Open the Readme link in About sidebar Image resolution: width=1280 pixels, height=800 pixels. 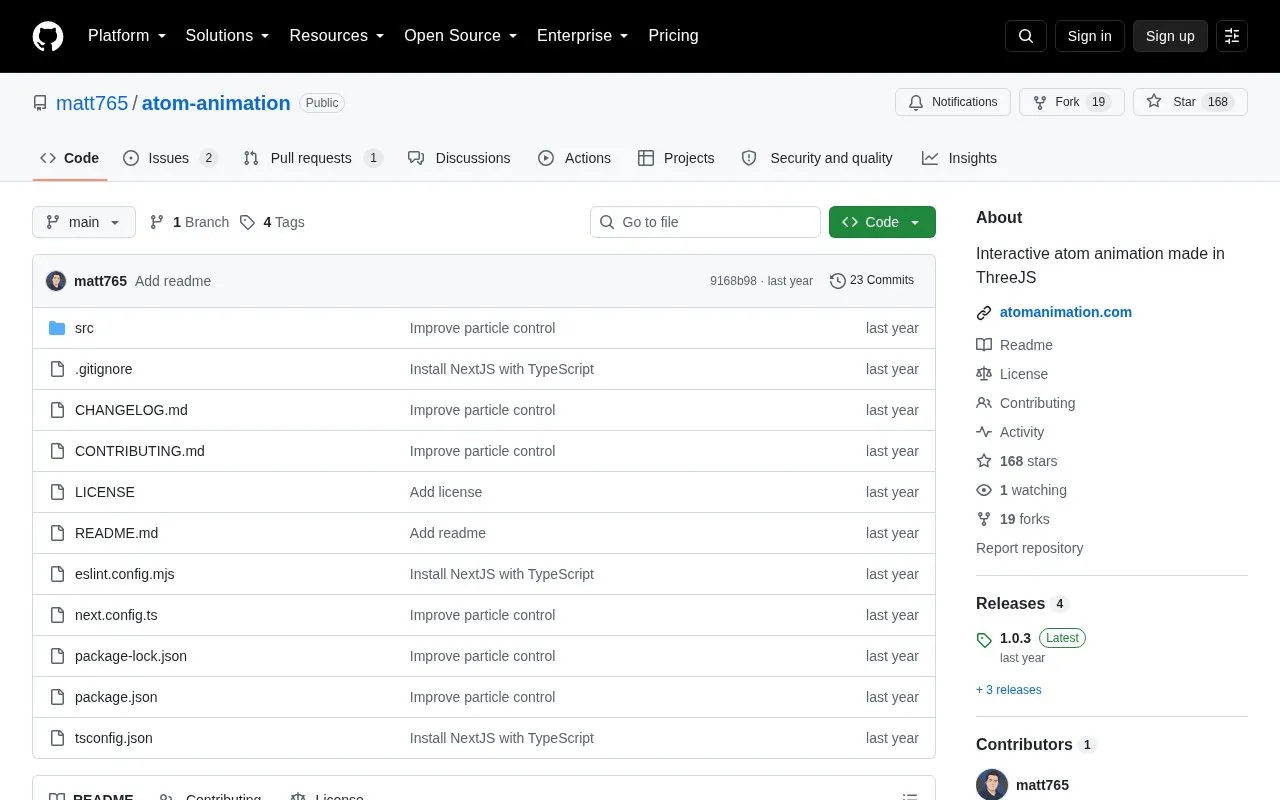(1015, 345)
